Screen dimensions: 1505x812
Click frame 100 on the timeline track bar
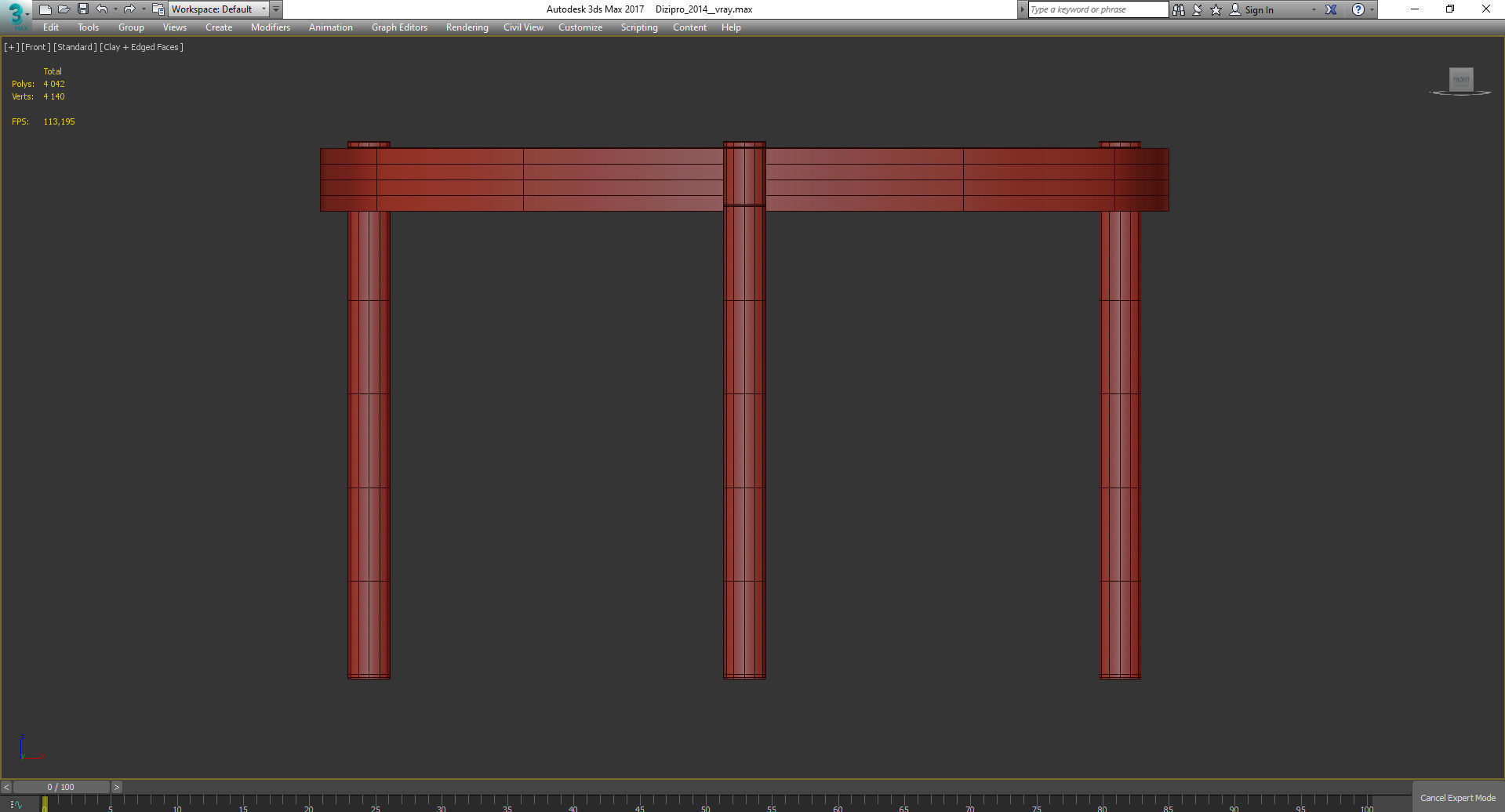tap(1367, 804)
